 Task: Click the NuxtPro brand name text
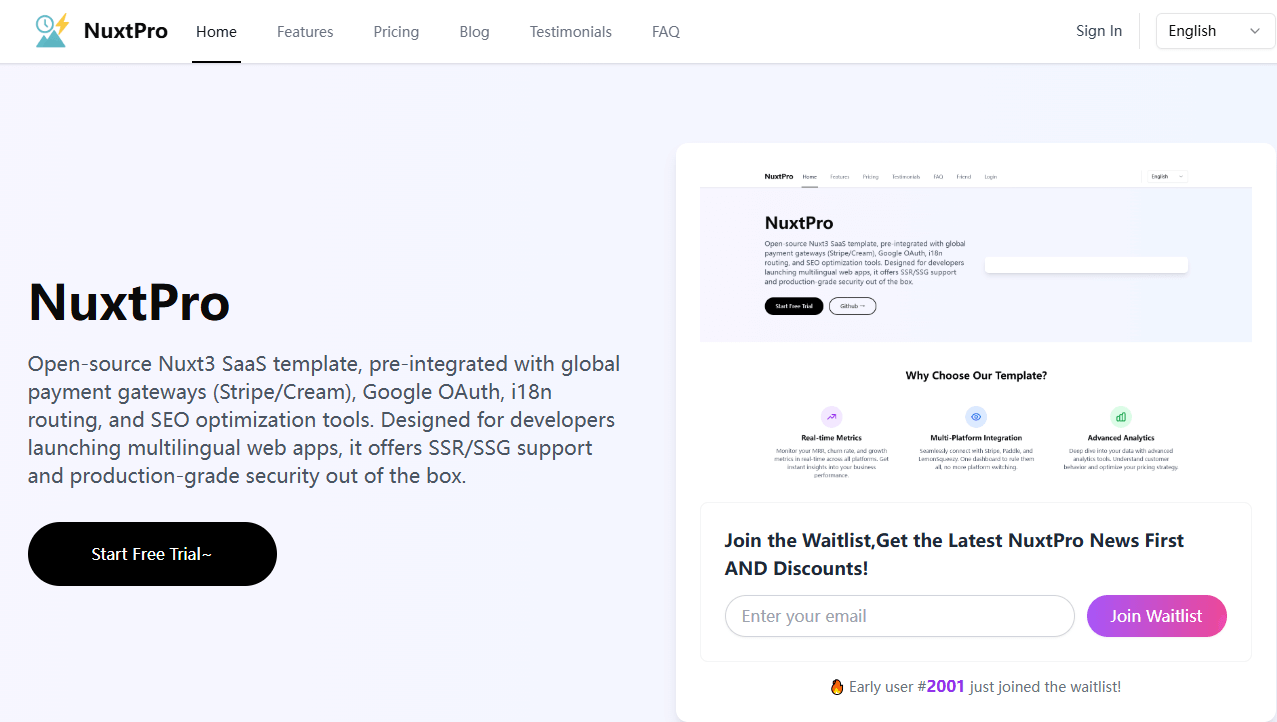pos(126,31)
